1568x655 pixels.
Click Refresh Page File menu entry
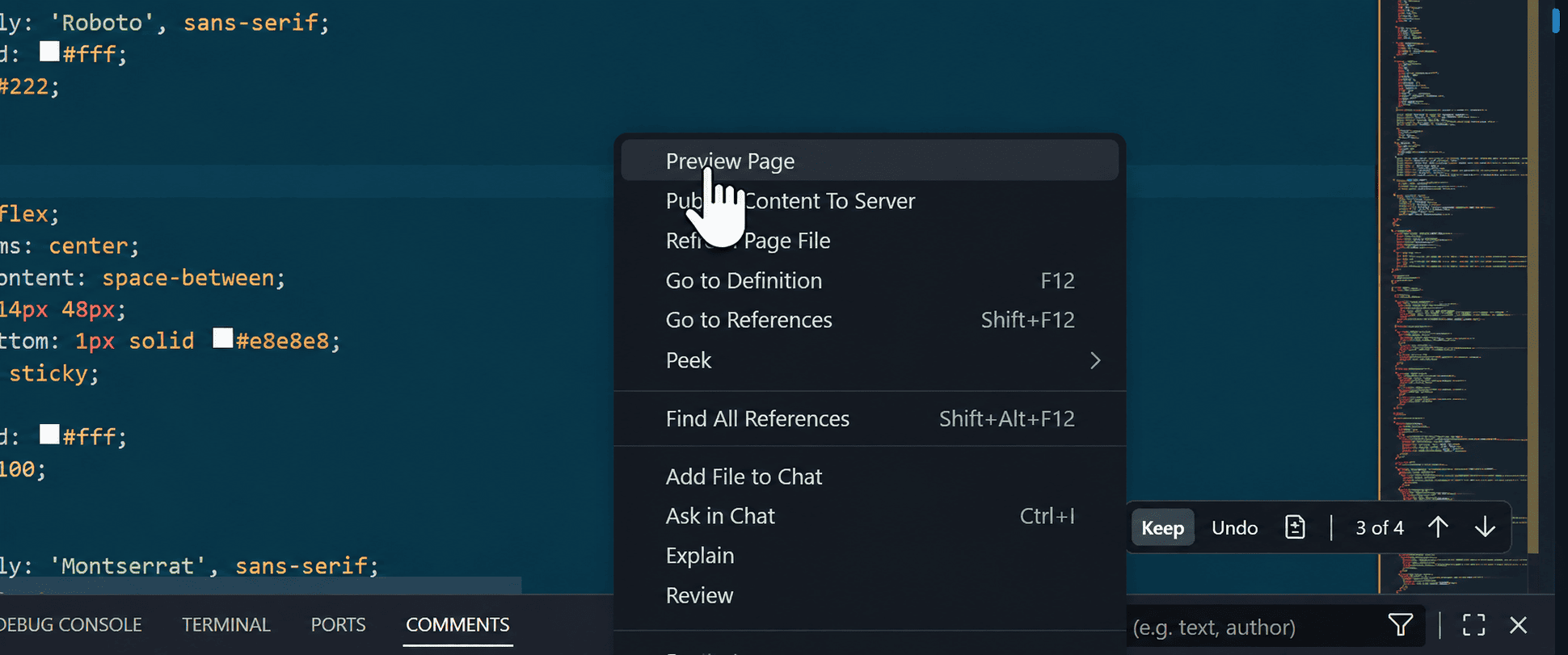click(870, 241)
